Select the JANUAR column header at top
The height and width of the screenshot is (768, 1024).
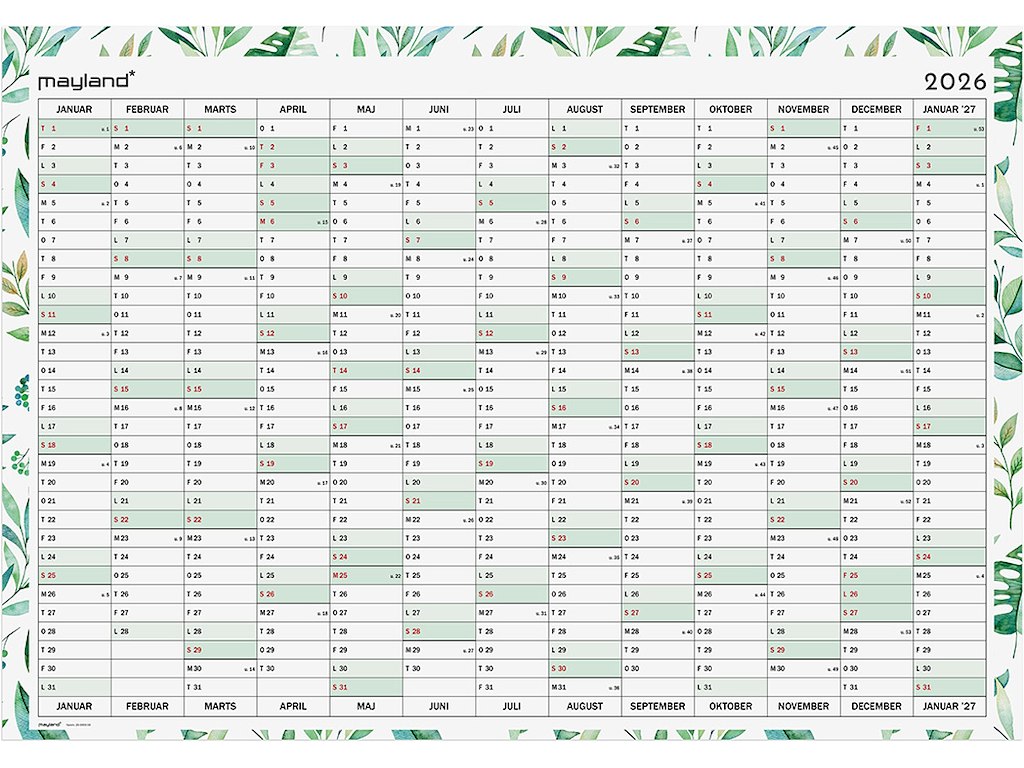coord(75,109)
